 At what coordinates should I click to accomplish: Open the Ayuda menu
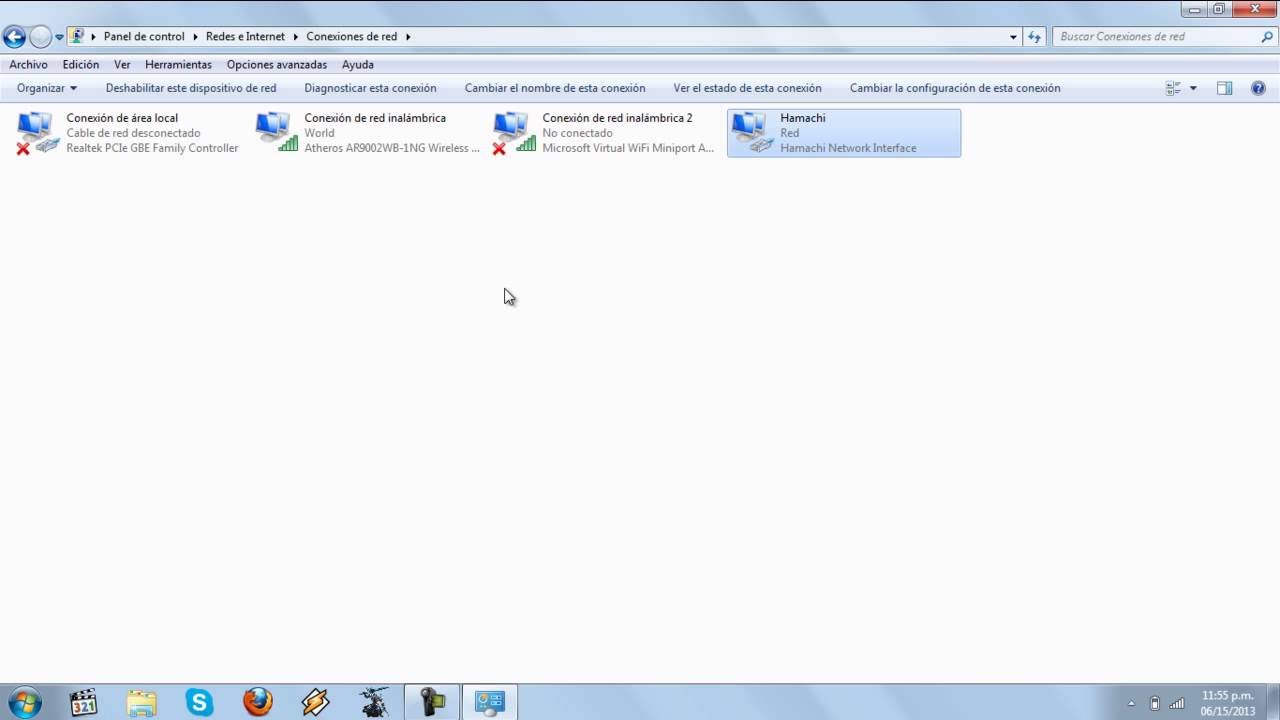pos(358,64)
